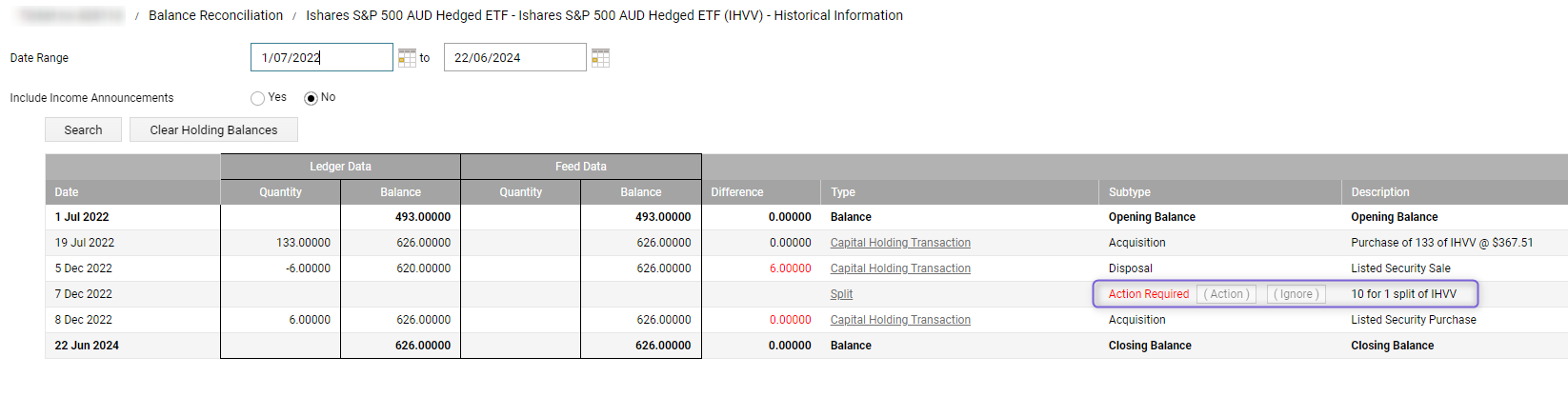The image size is (1568, 397).
Task: Open the end date calendar picker
Action: (600, 58)
